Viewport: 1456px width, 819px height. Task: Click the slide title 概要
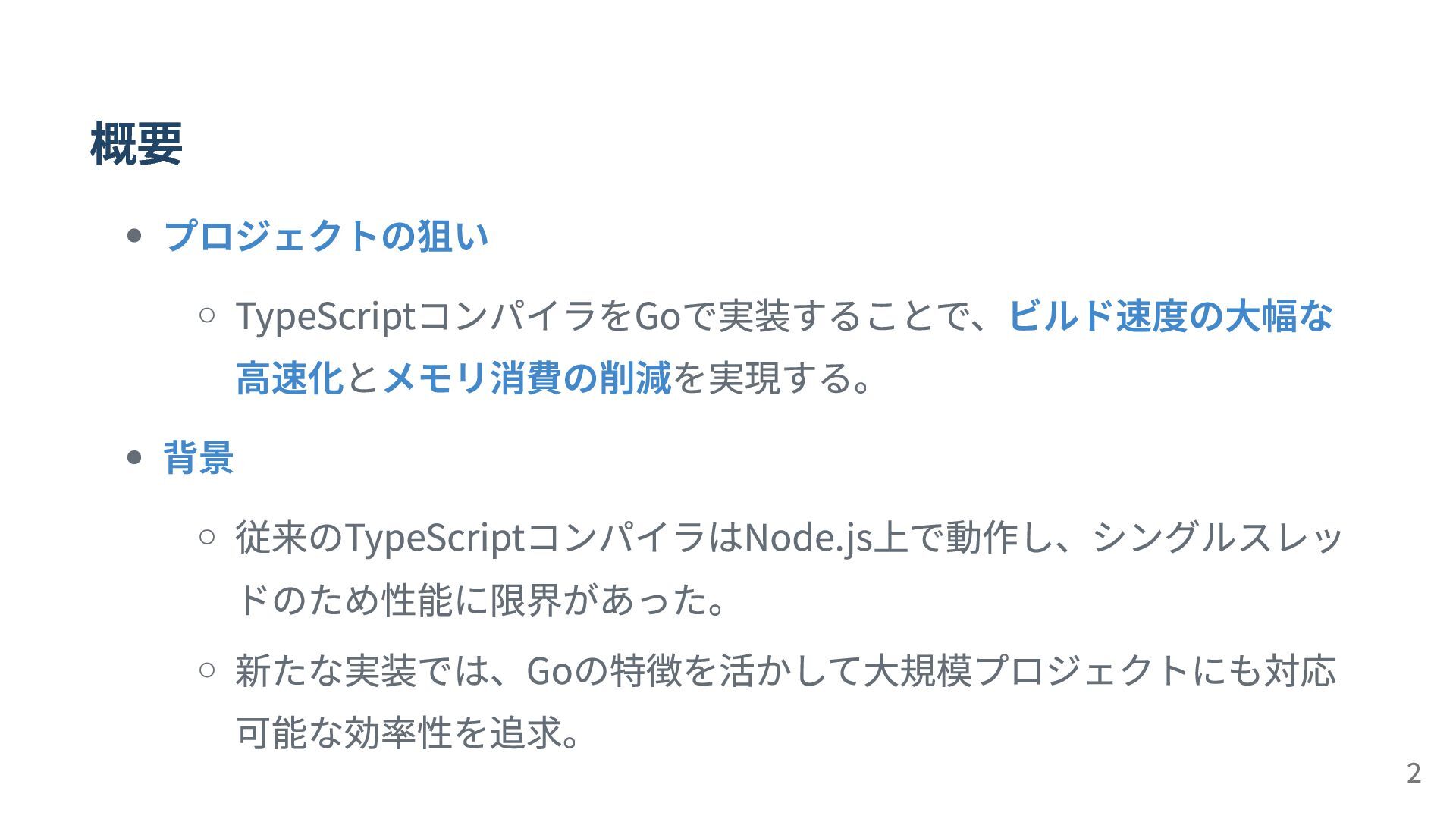(136, 143)
